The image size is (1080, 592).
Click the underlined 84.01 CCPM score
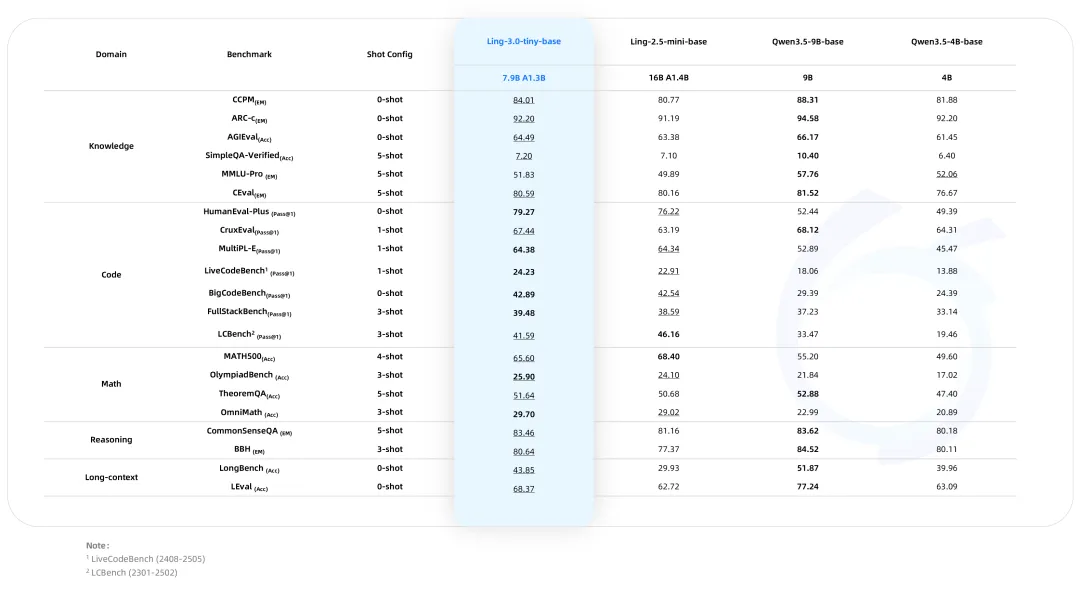point(523,101)
